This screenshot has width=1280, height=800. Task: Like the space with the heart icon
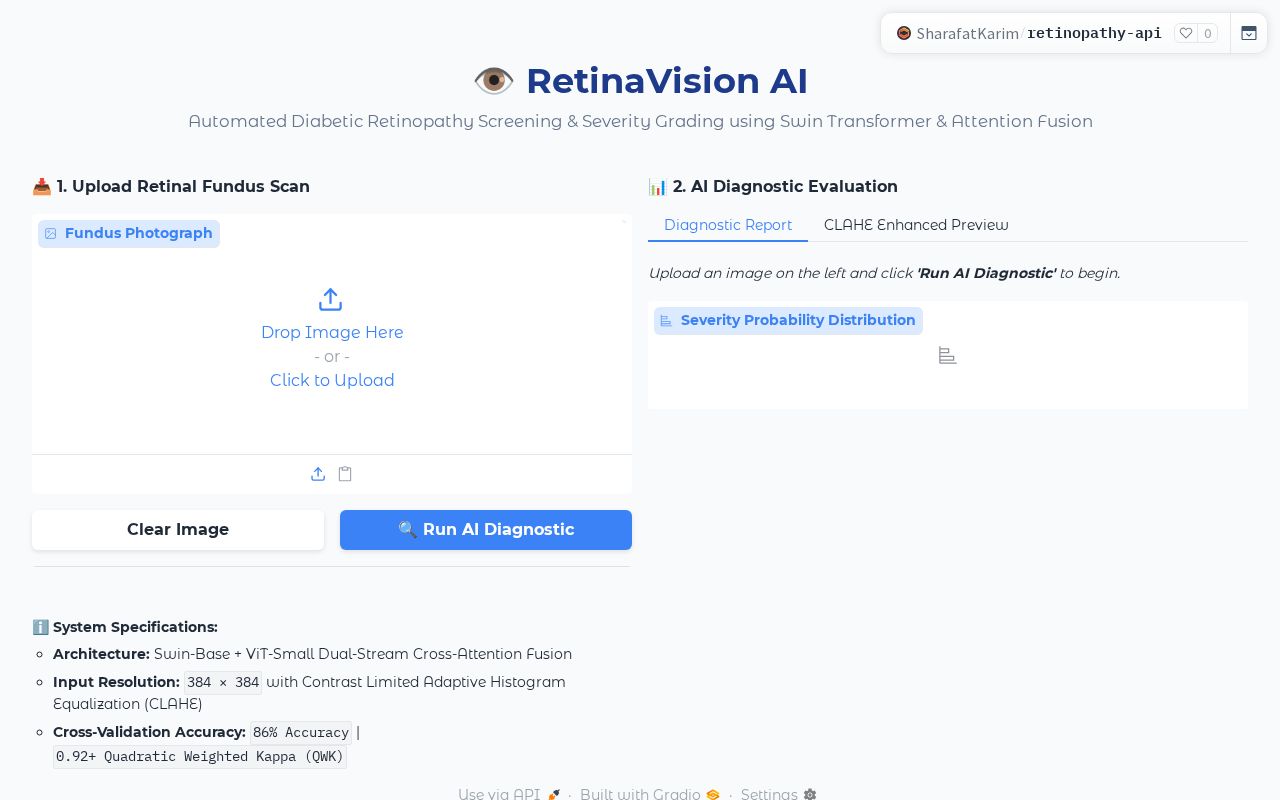pos(1186,33)
